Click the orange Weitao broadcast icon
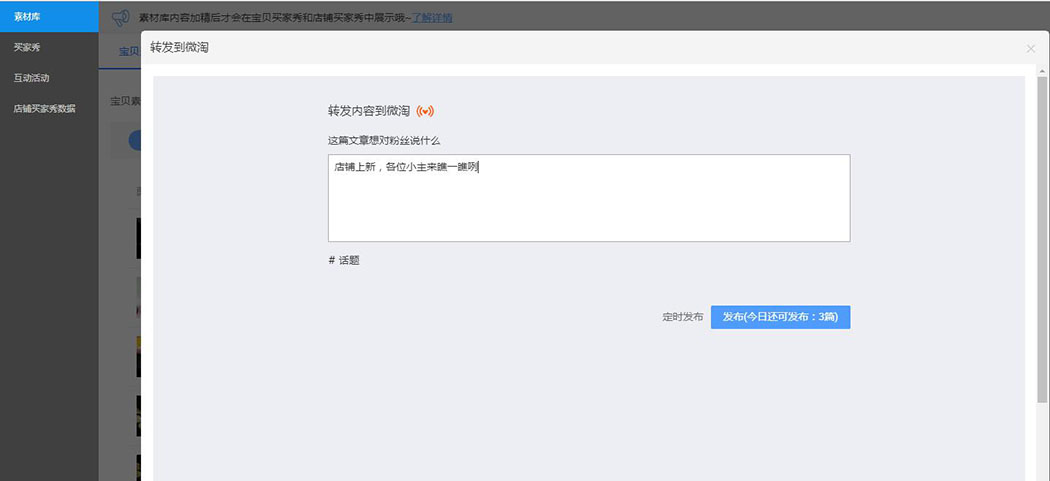The image size is (1050, 481). (425, 110)
